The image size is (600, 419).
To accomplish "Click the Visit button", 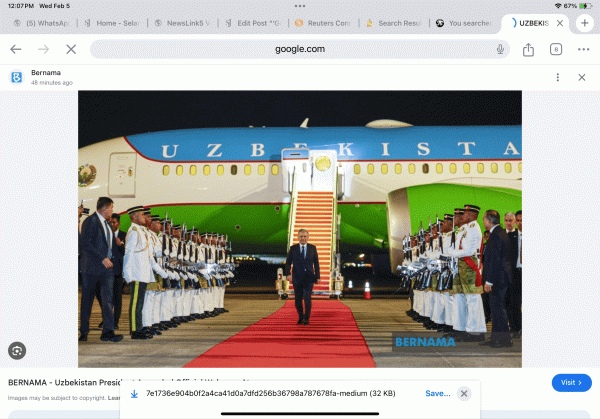I will [571, 382].
